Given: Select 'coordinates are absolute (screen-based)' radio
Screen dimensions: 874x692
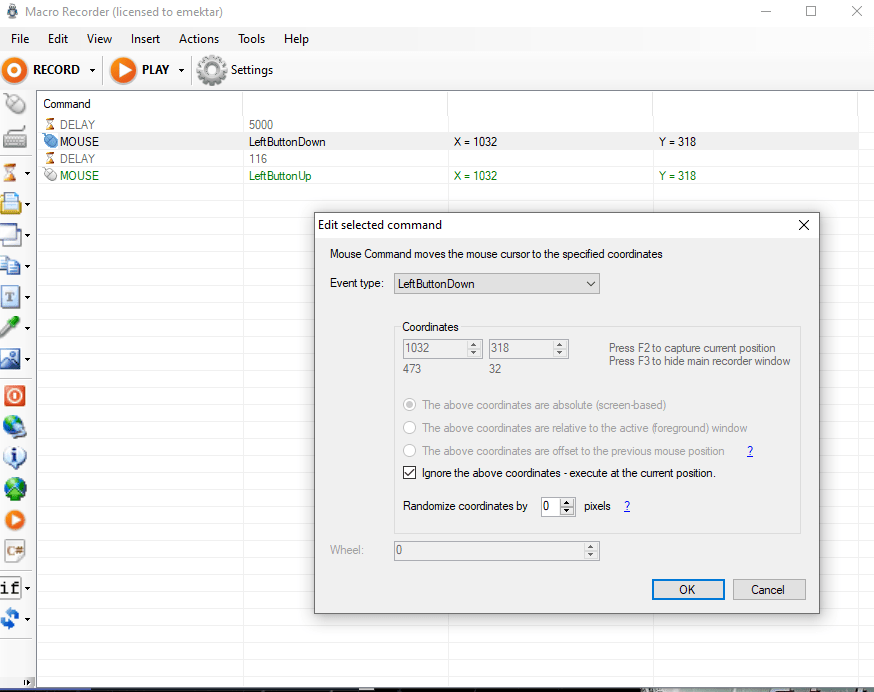Looking at the screenshot, I should pos(410,405).
